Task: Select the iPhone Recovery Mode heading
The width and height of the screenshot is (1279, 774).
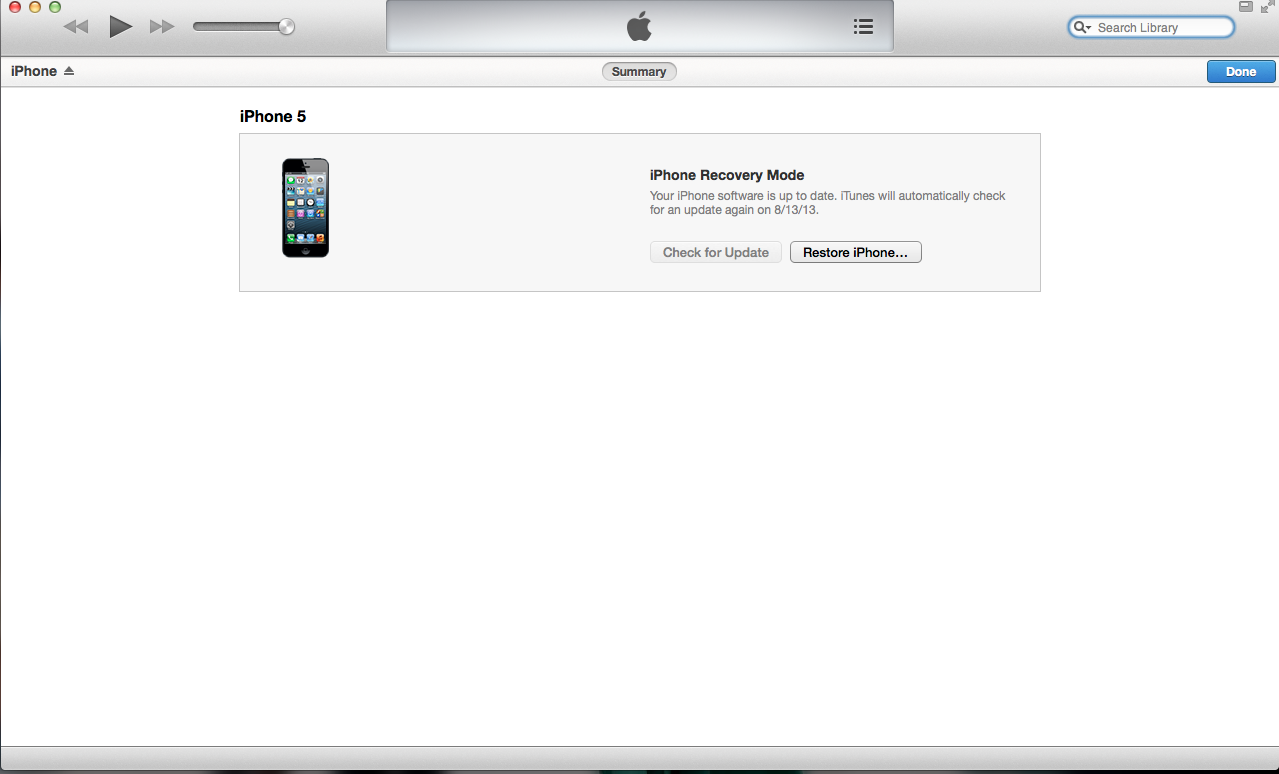Action: pyautogui.click(x=727, y=175)
